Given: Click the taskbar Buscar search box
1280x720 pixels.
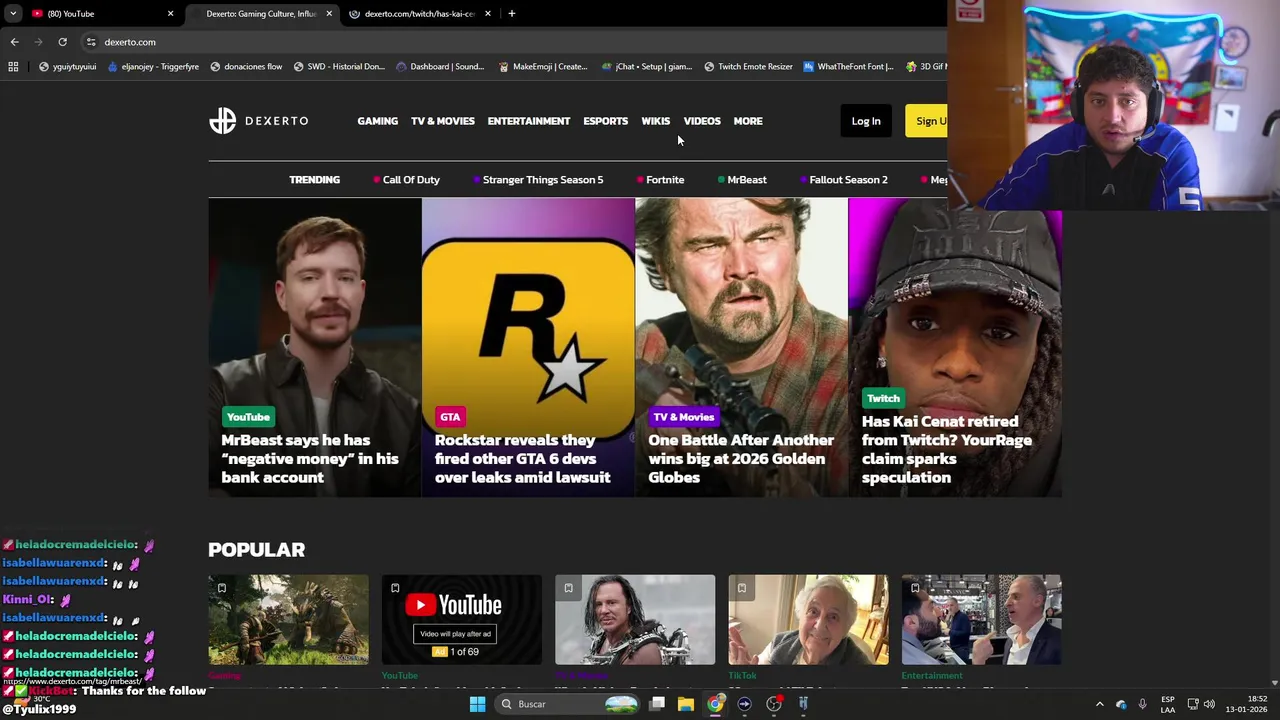Looking at the screenshot, I should click(x=567, y=704).
